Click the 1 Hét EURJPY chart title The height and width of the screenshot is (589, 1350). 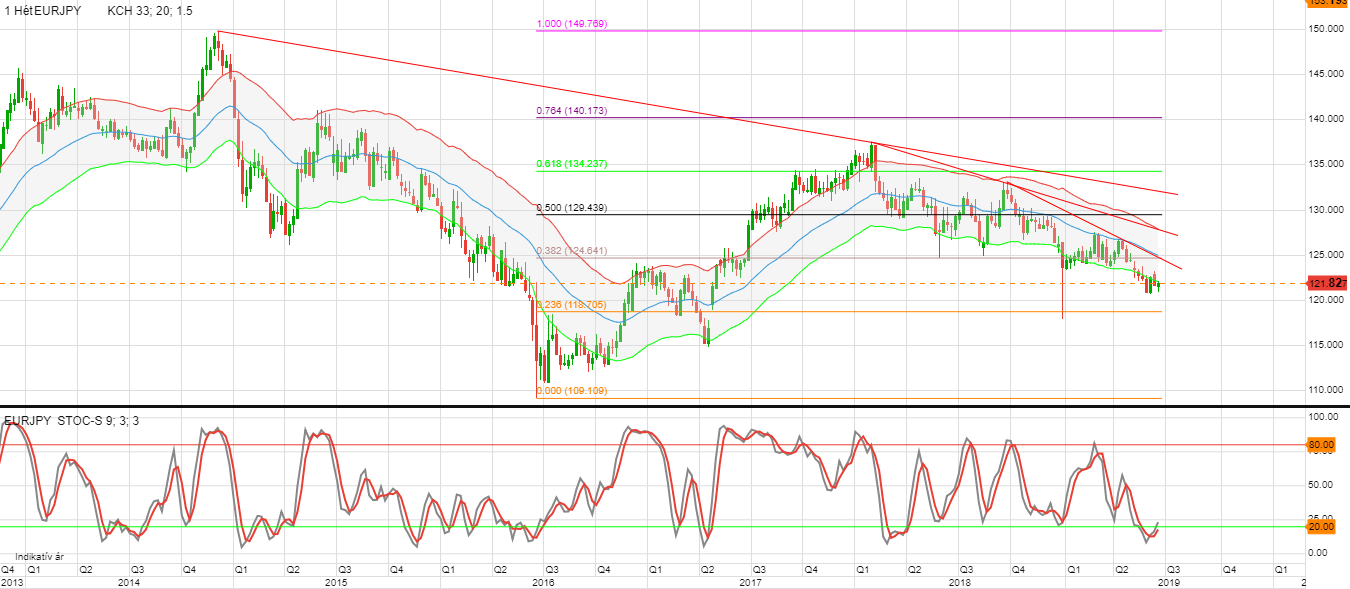click(41, 10)
